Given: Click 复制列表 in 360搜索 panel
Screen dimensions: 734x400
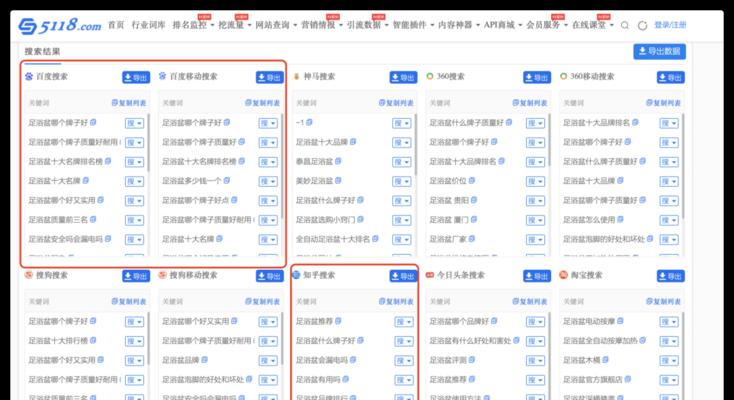Looking at the screenshot, I should pos(530,103).
